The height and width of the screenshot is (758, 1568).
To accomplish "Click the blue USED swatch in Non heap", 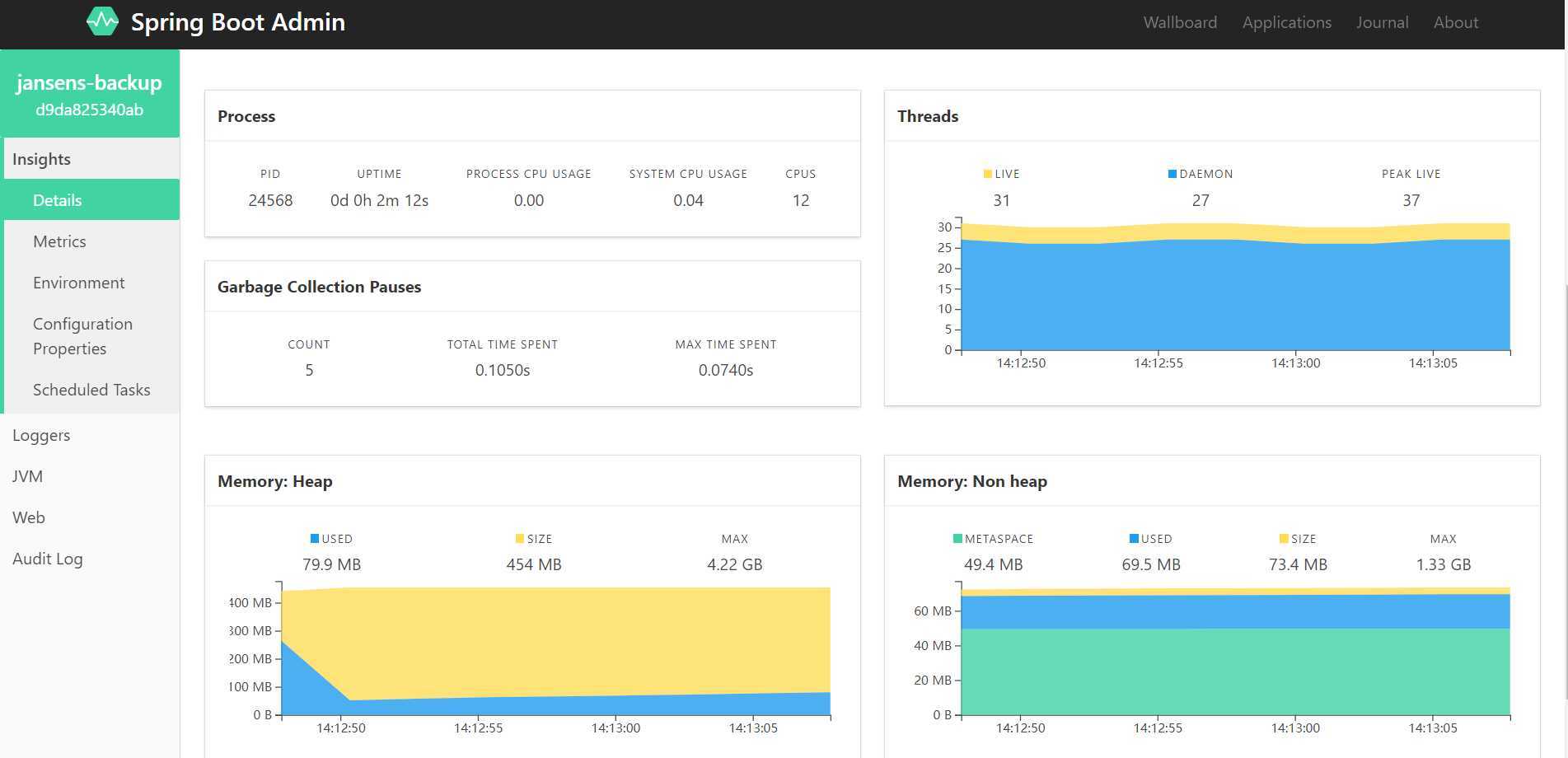I will pyautogui.click(x=1135, y=539).
